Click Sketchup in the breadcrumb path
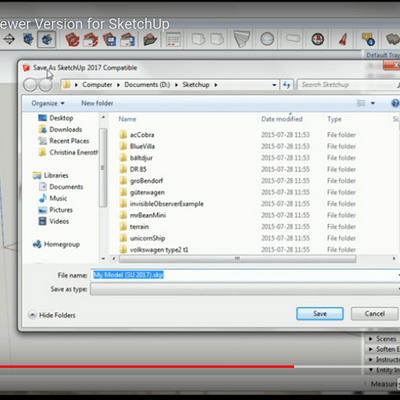This screenshot has height=400, width=400. (196, 85)
